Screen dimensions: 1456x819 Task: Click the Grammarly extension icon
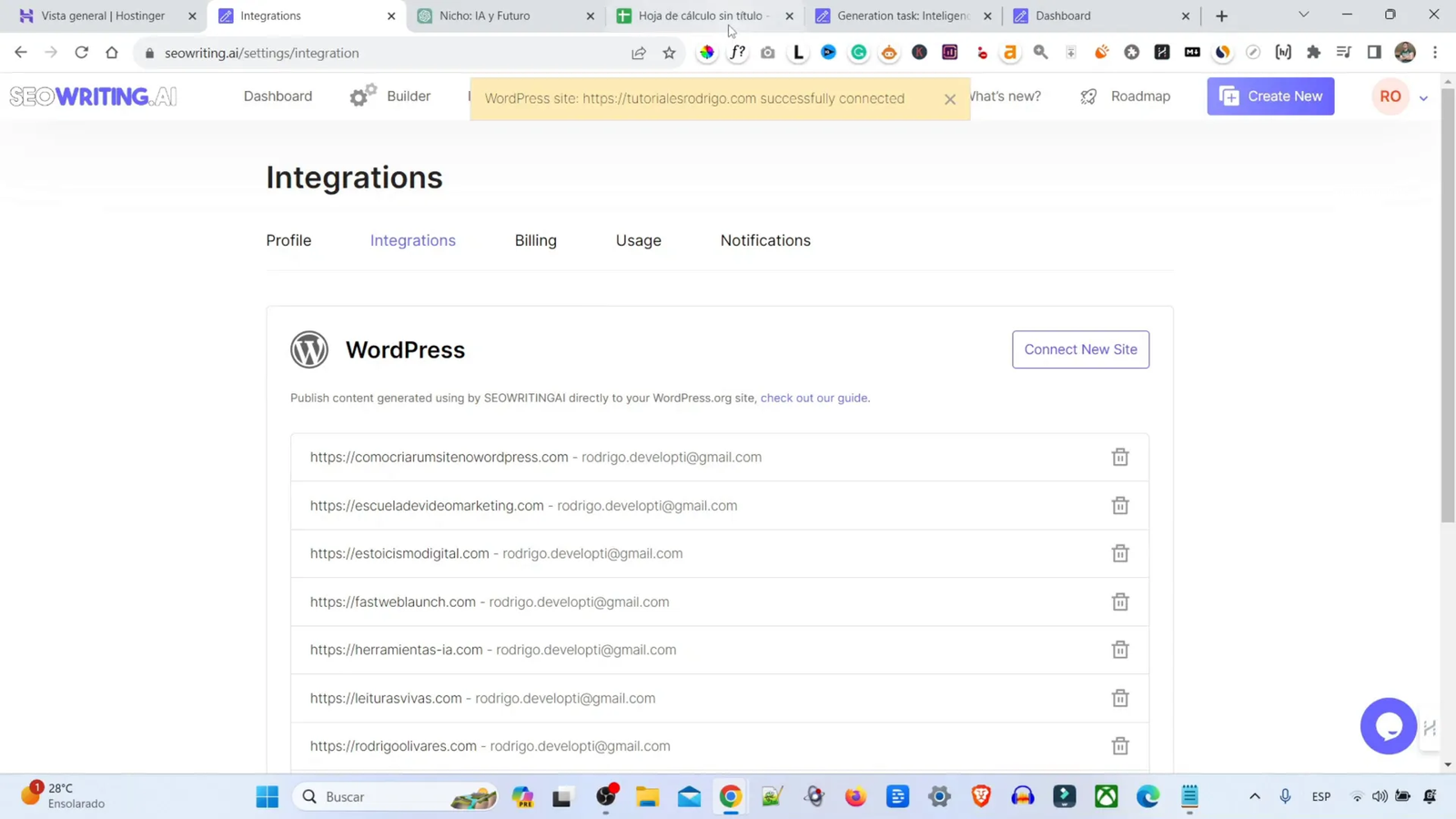point(858,52)
